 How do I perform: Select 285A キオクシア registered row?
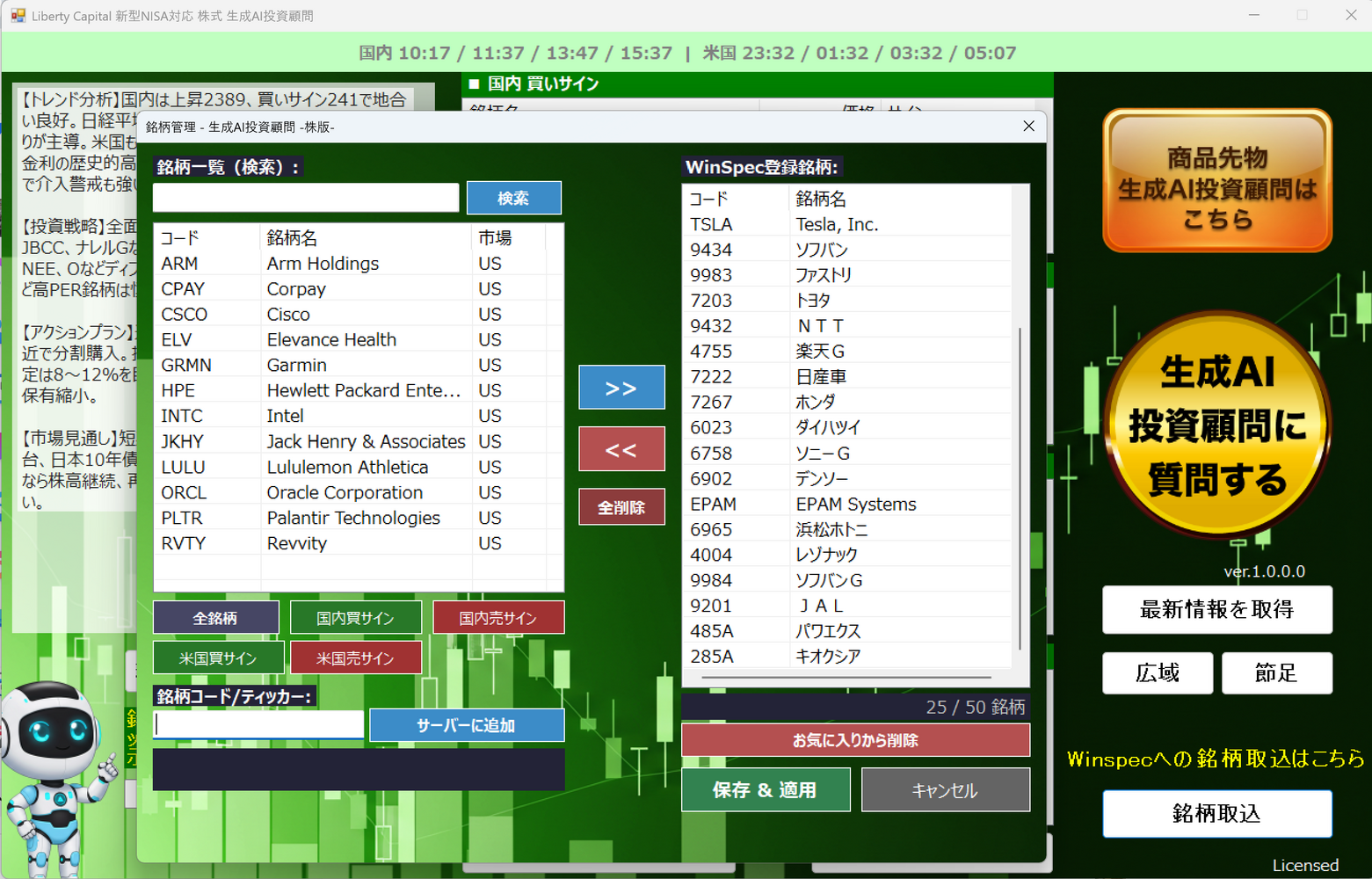click(x=848, y=658)
